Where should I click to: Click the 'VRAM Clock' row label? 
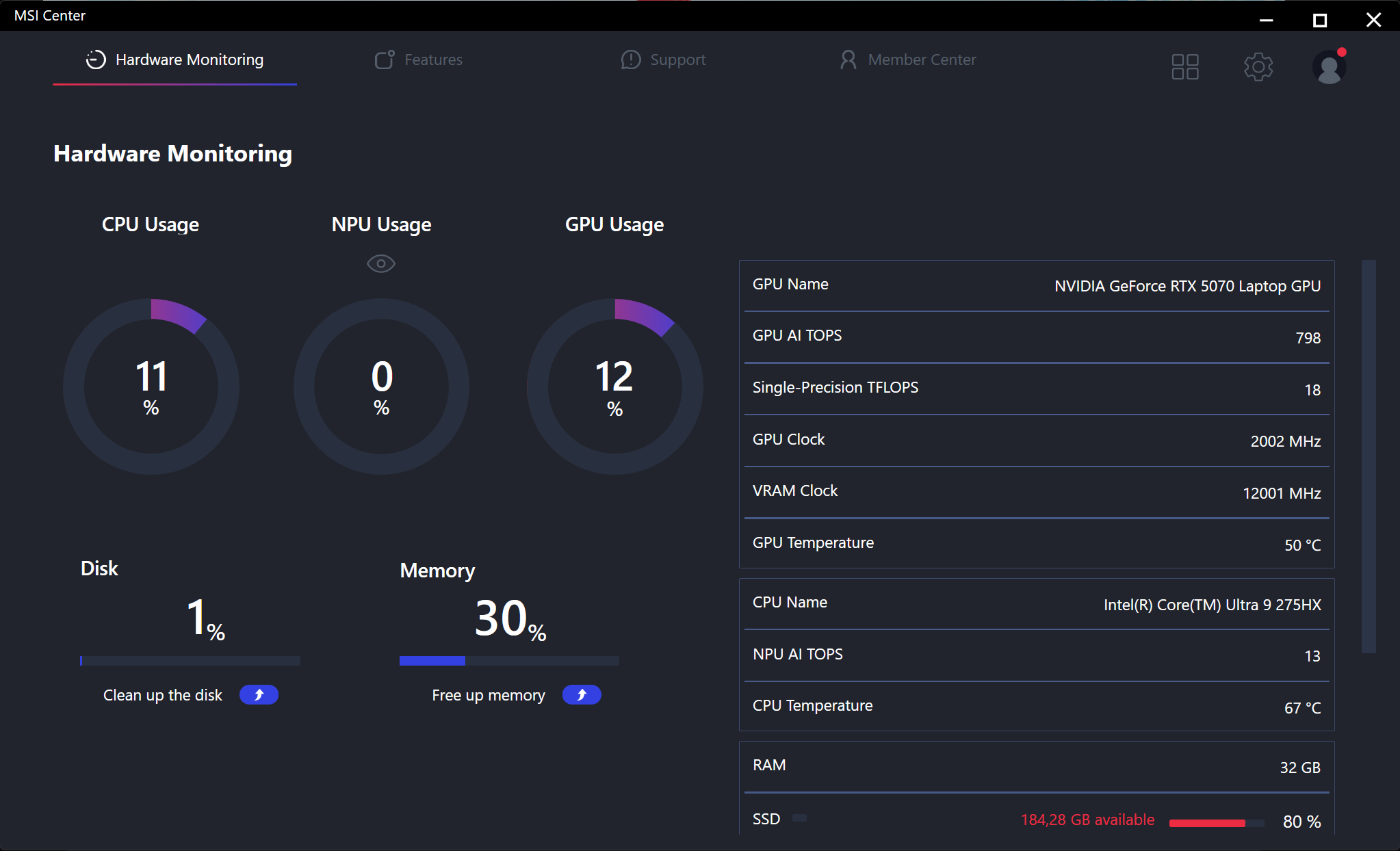click(x=795, y=490)
